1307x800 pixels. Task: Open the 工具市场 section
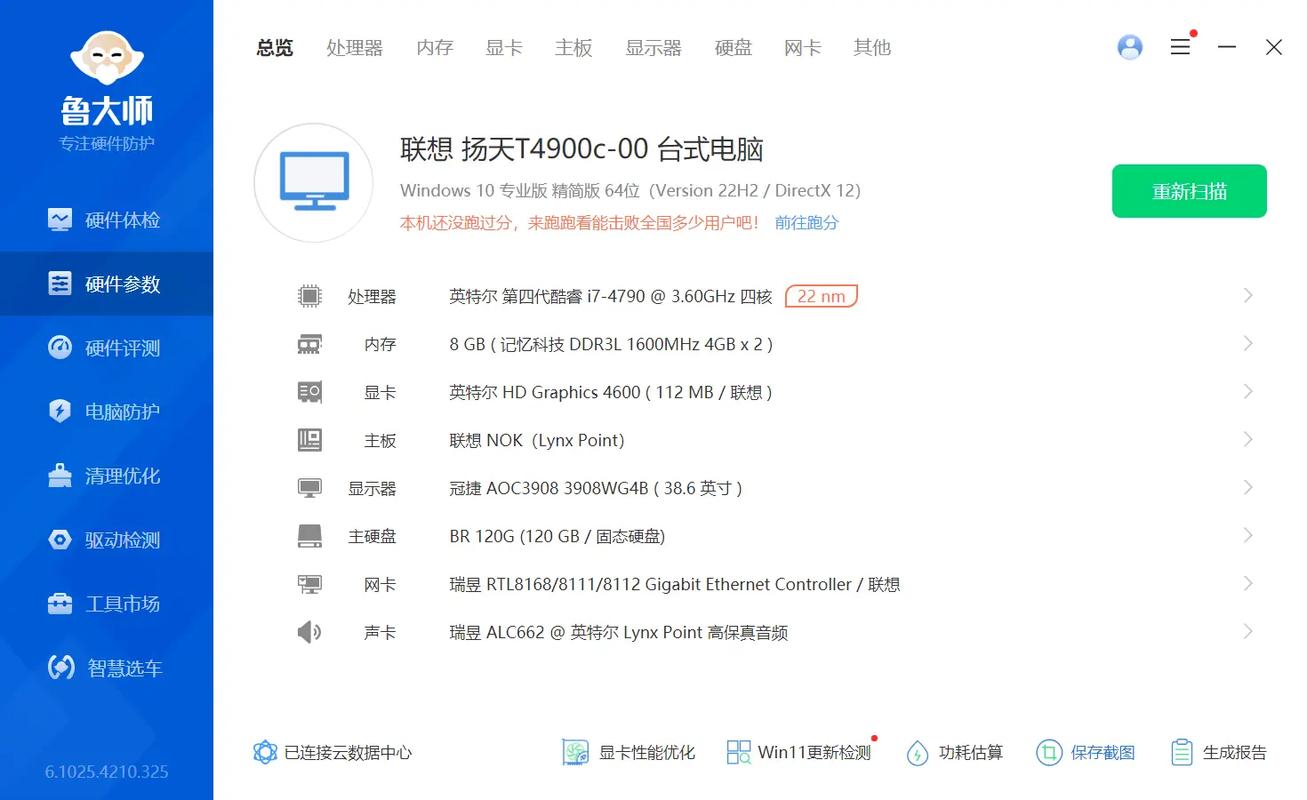click(x=106, y=603)
